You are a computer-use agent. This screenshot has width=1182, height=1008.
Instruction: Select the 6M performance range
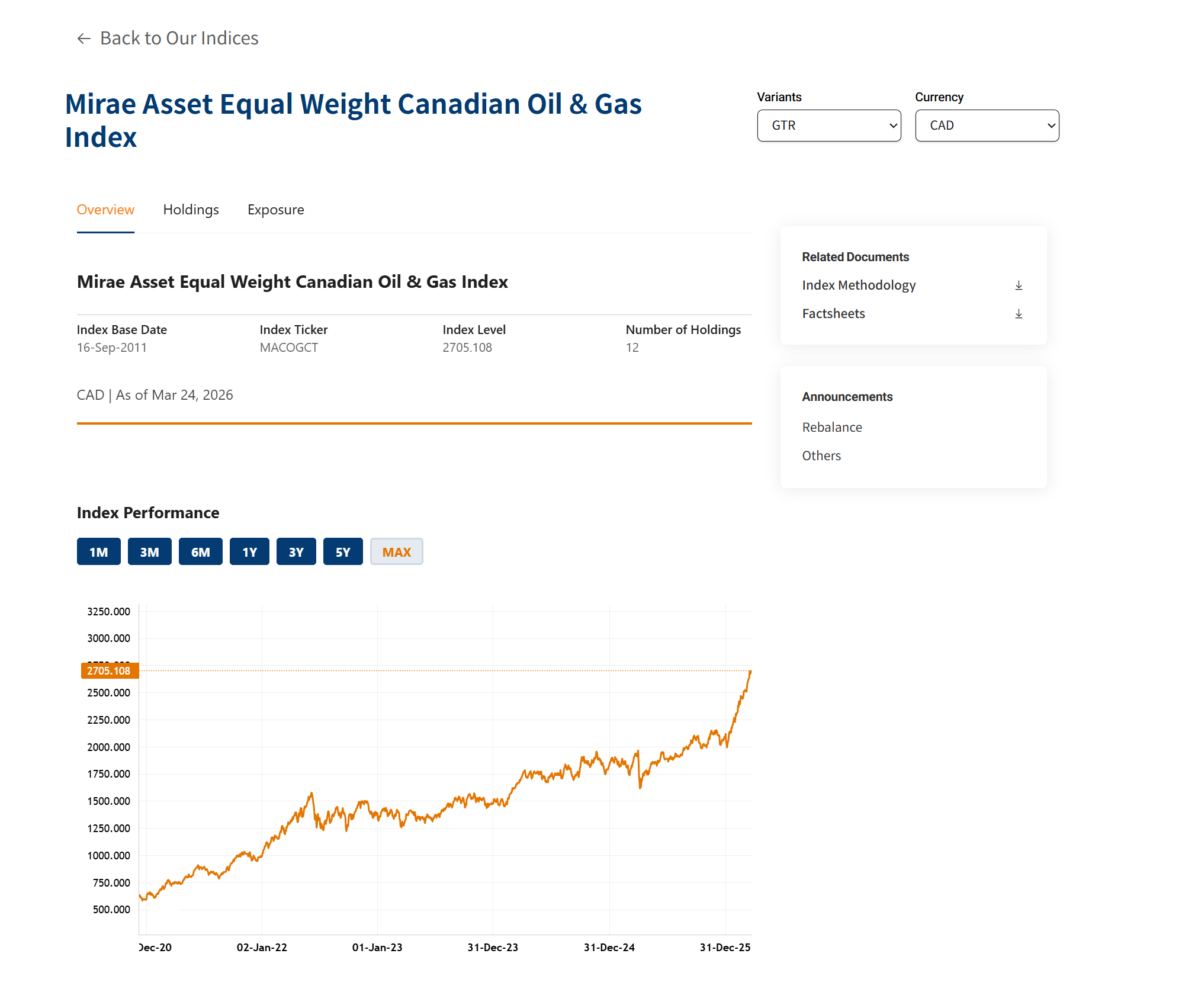coord(200,552)
